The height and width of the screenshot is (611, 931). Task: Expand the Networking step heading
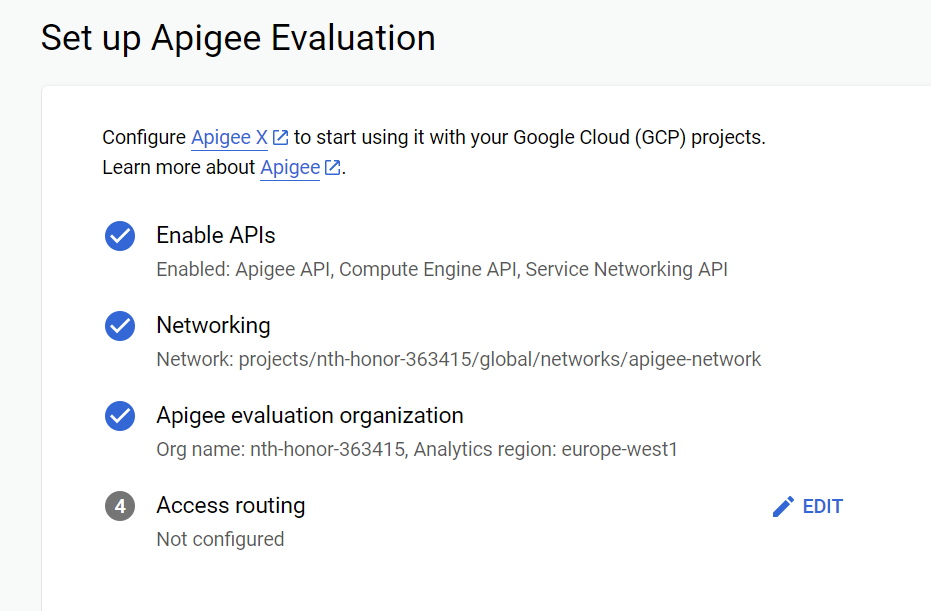pos(213,325)
